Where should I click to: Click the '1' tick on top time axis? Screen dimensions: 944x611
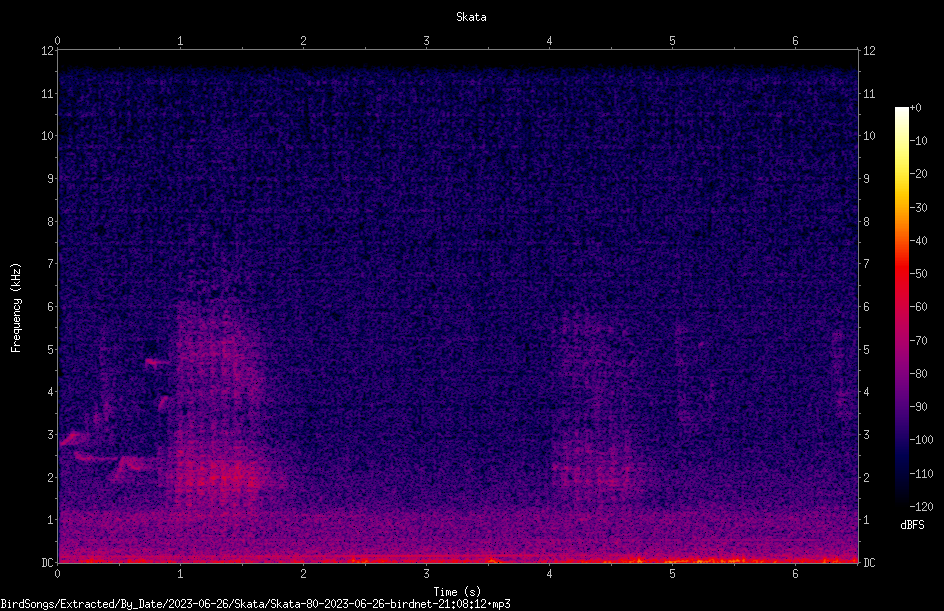[180, 41]
